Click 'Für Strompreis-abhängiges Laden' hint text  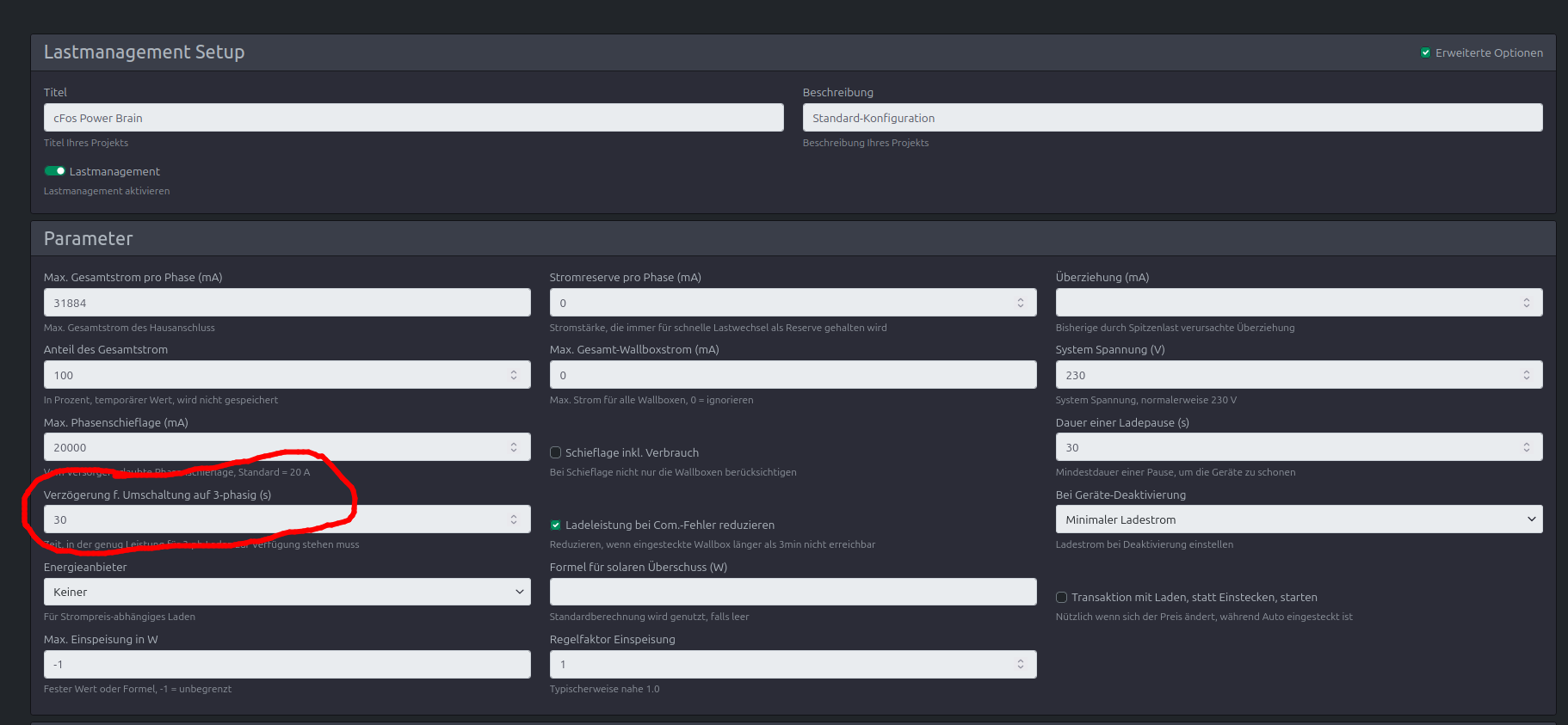120,617
